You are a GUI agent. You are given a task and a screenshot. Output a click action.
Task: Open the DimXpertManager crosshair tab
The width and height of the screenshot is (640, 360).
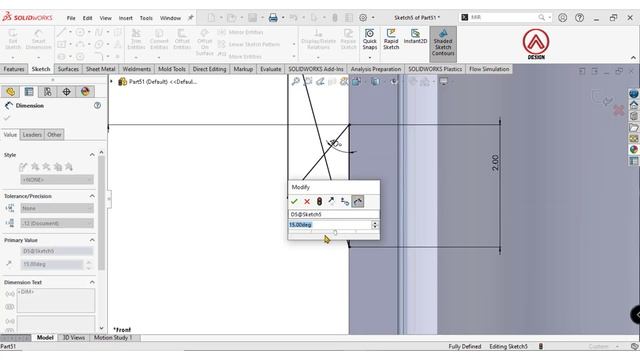pyautogui.click(x=67, y=91)
